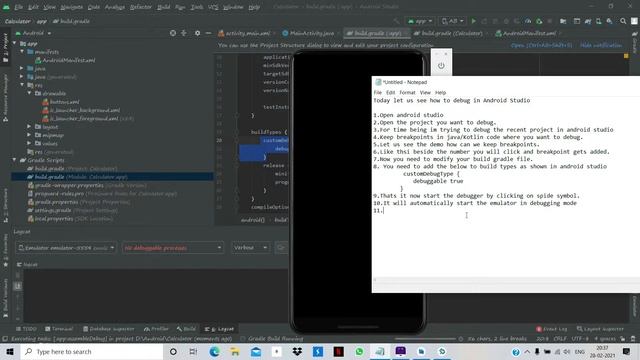Screen dimensions: 640x360
Task: Expand the layout folder
Action: pyautogui.click(x=29, y=127)
